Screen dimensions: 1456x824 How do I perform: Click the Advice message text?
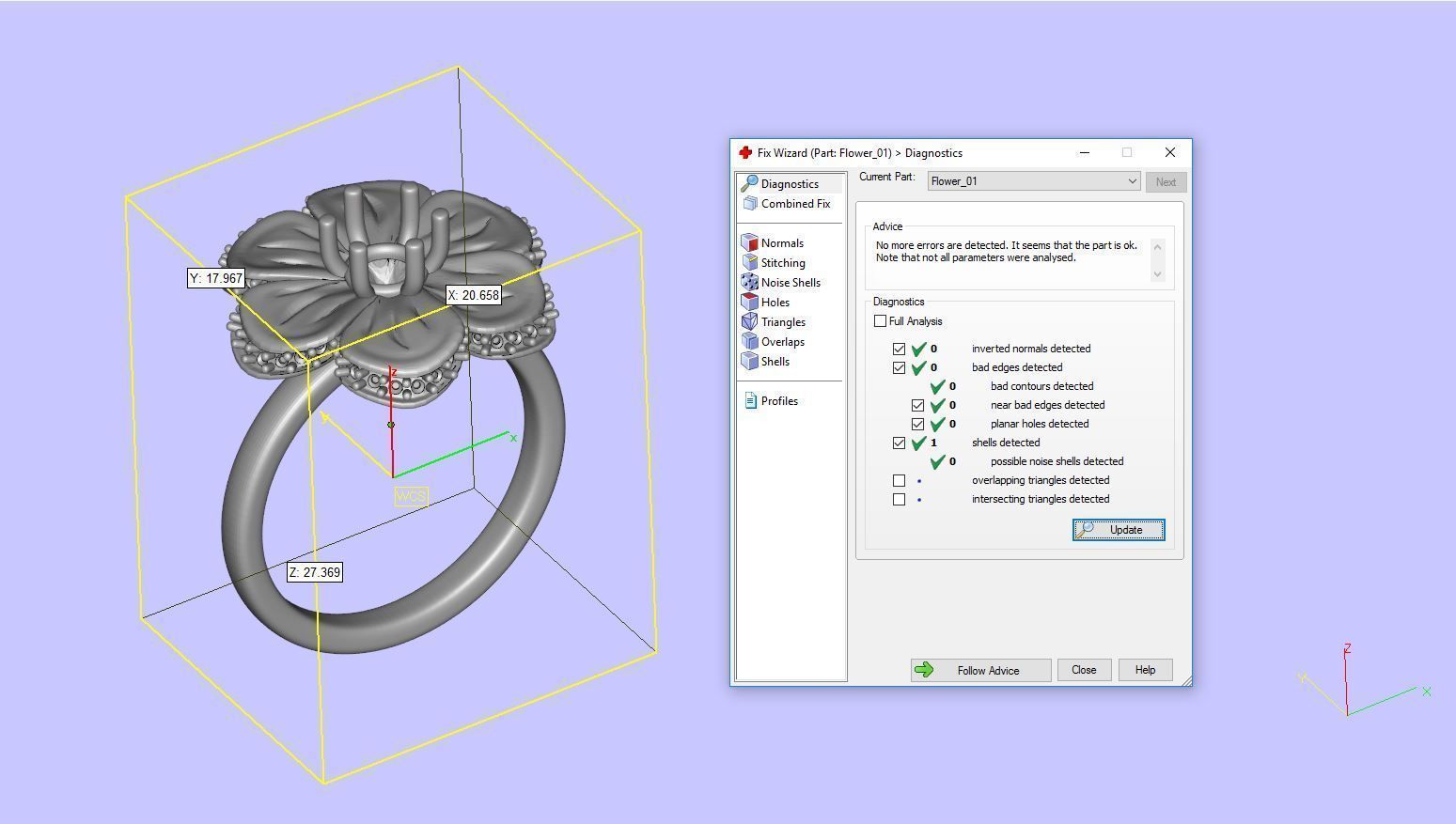point(1006,252)
